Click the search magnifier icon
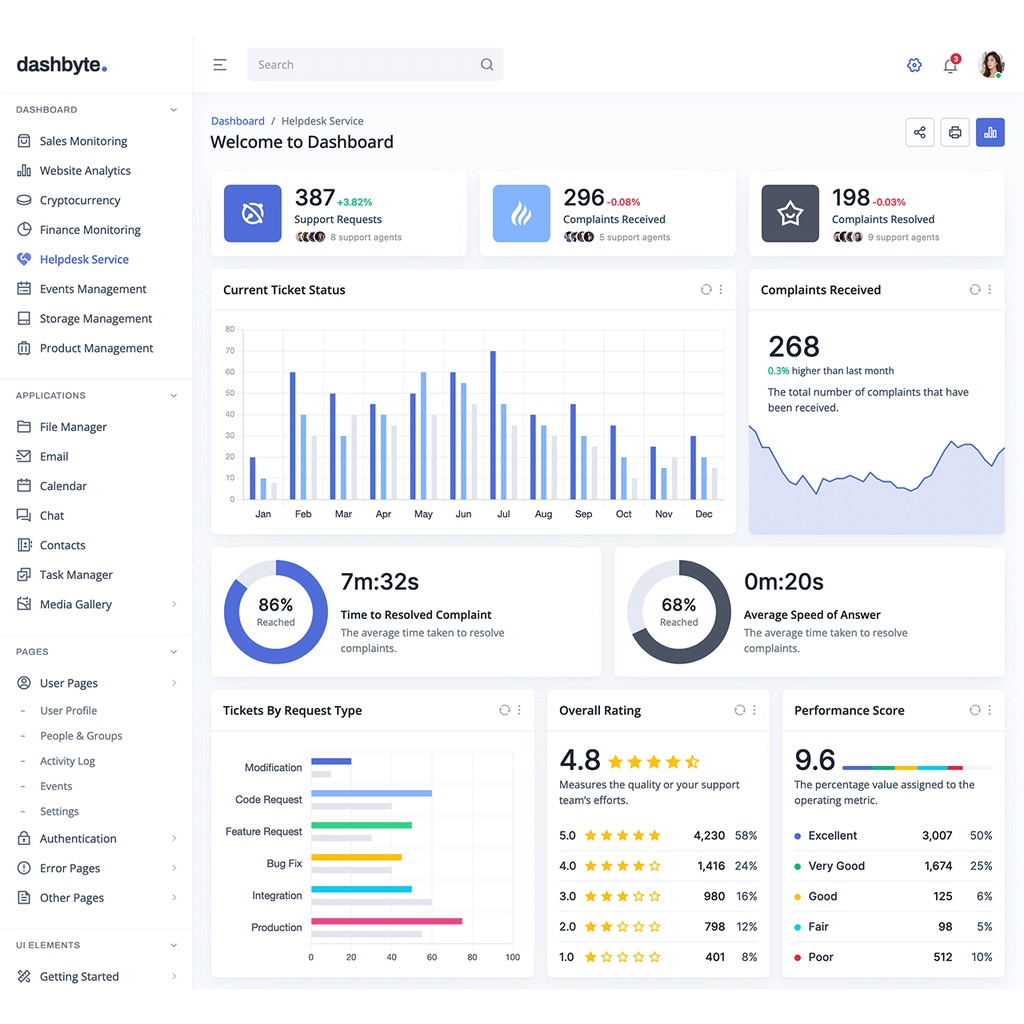1024x1024 pixels. (x=487, y=65)
